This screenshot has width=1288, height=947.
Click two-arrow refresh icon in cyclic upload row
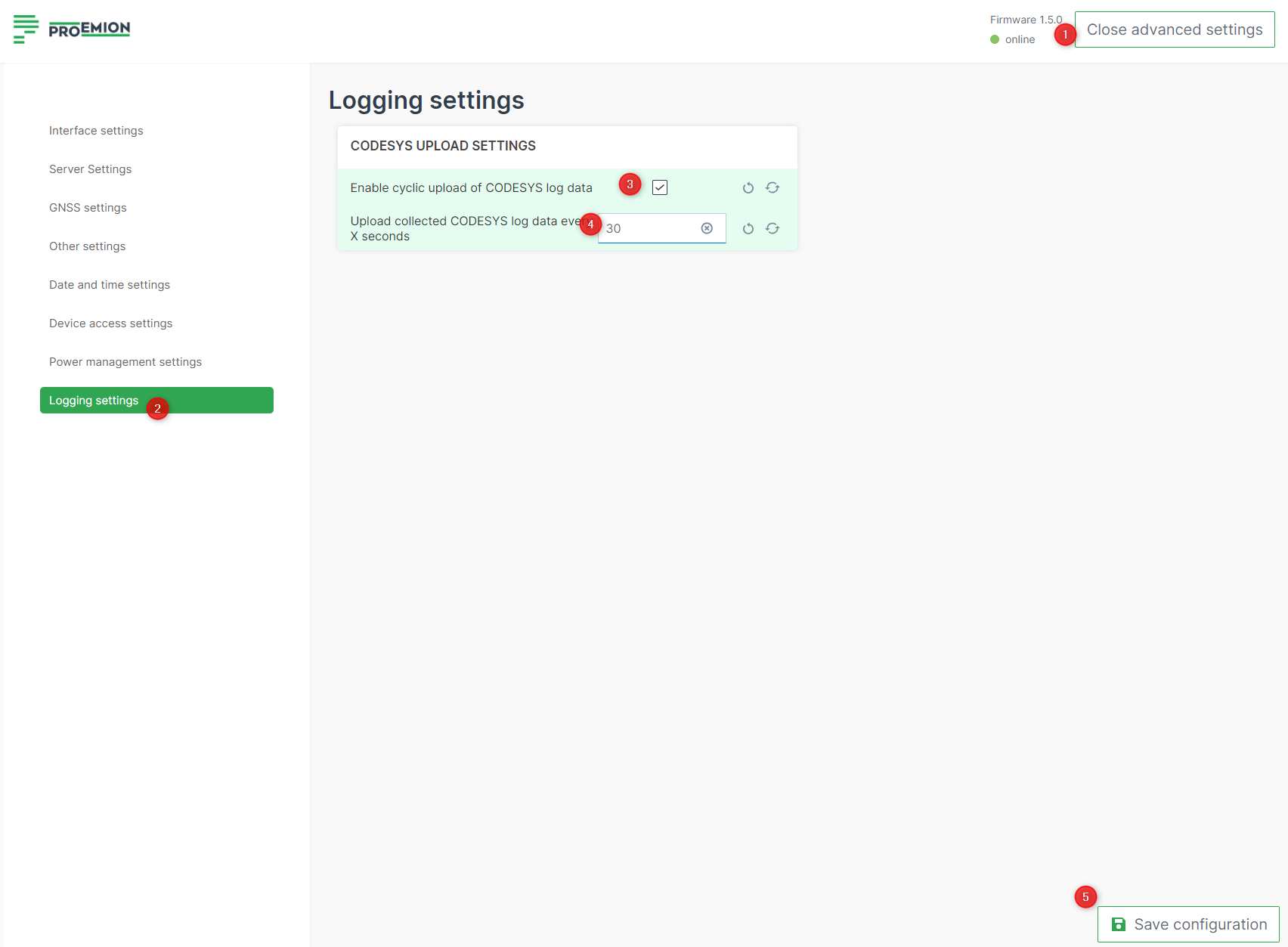pyautogui.click(x=772, y=188)
